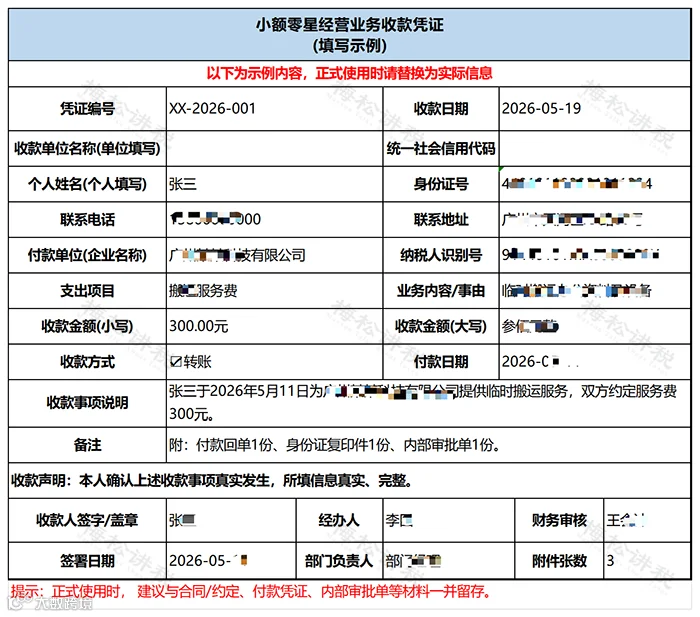Select the 收款声明 declaration row
This screenshot has height=617, width=700.
[x=350, y=481]
